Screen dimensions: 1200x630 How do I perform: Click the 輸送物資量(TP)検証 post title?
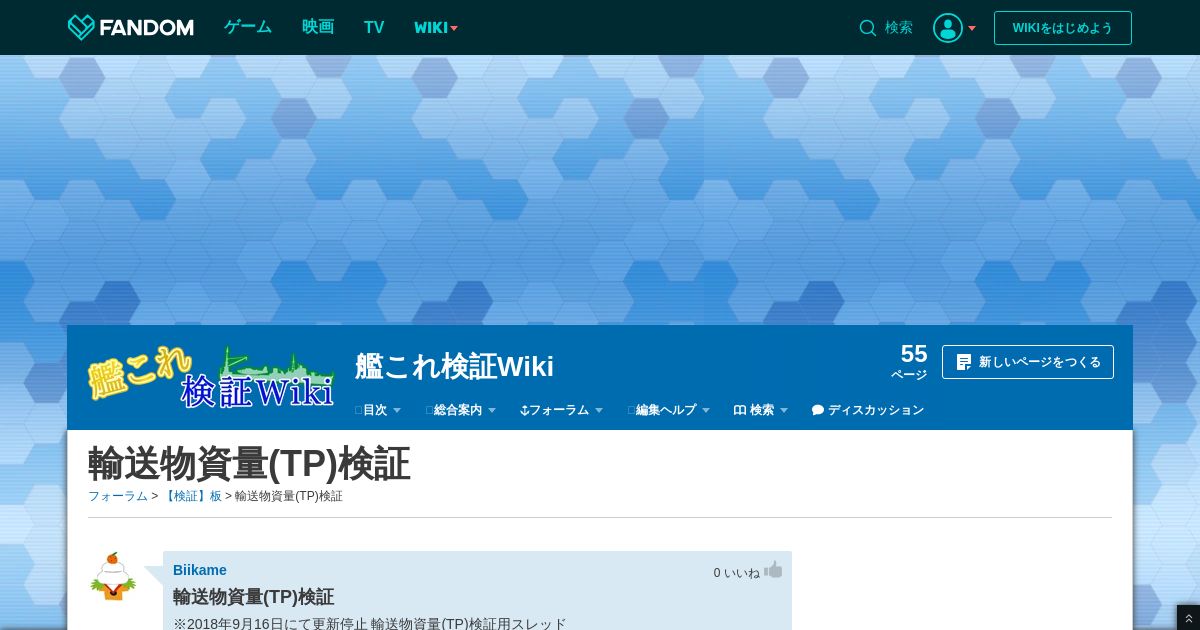click(x=253, y=597)
